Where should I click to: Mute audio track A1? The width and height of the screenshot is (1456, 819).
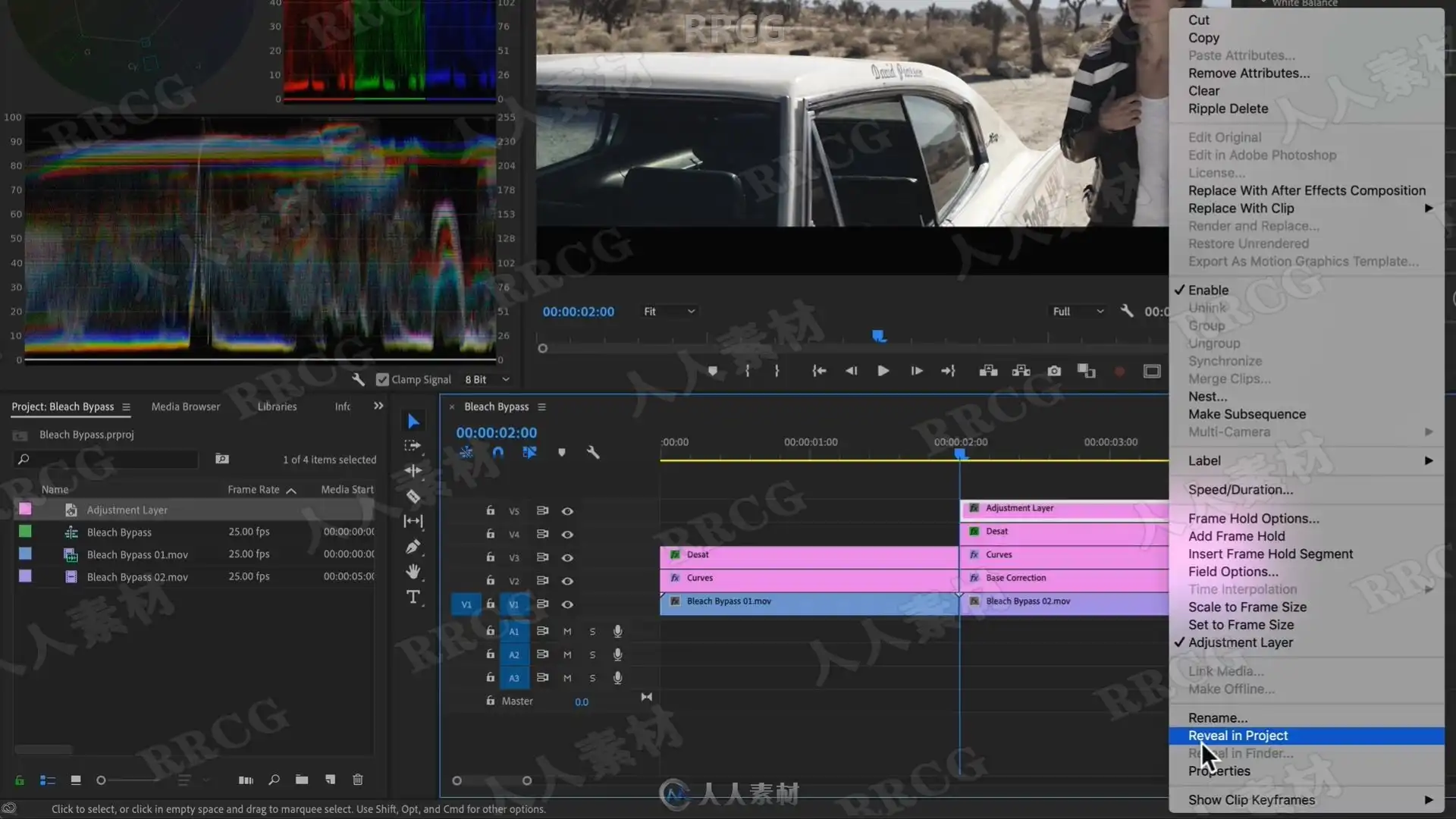[x=567, y=631]
